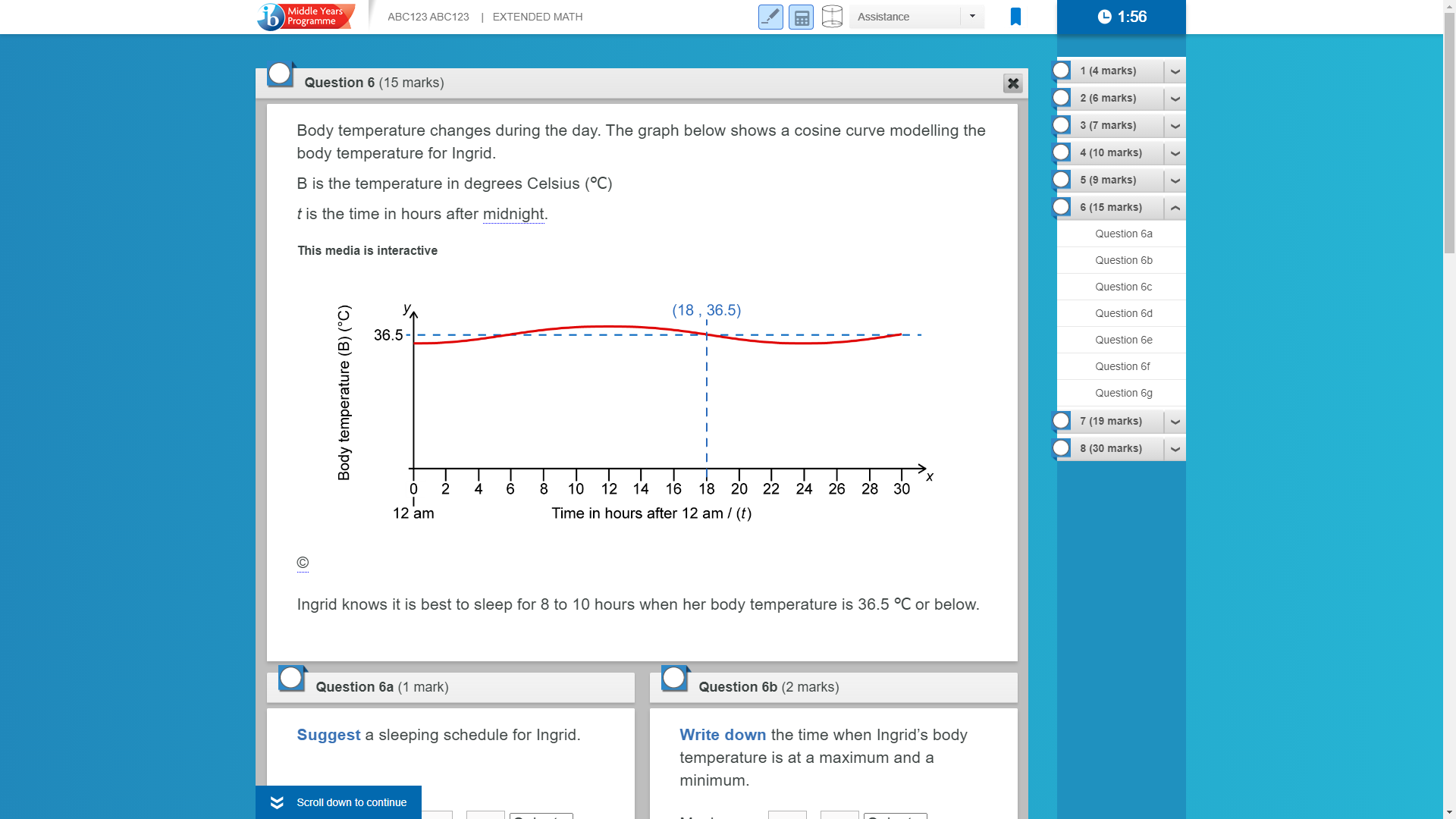Click the IB Middle Years Programme logo
1456x819 pixels.
click(x=306, y=16)
